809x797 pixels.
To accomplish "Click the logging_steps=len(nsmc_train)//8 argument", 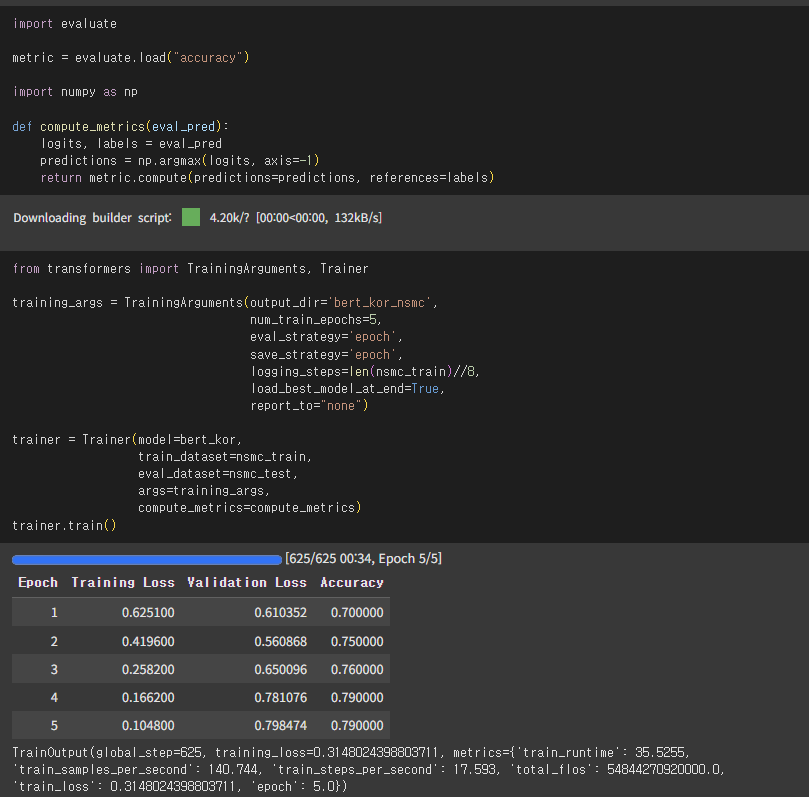I will click(365, 371).
